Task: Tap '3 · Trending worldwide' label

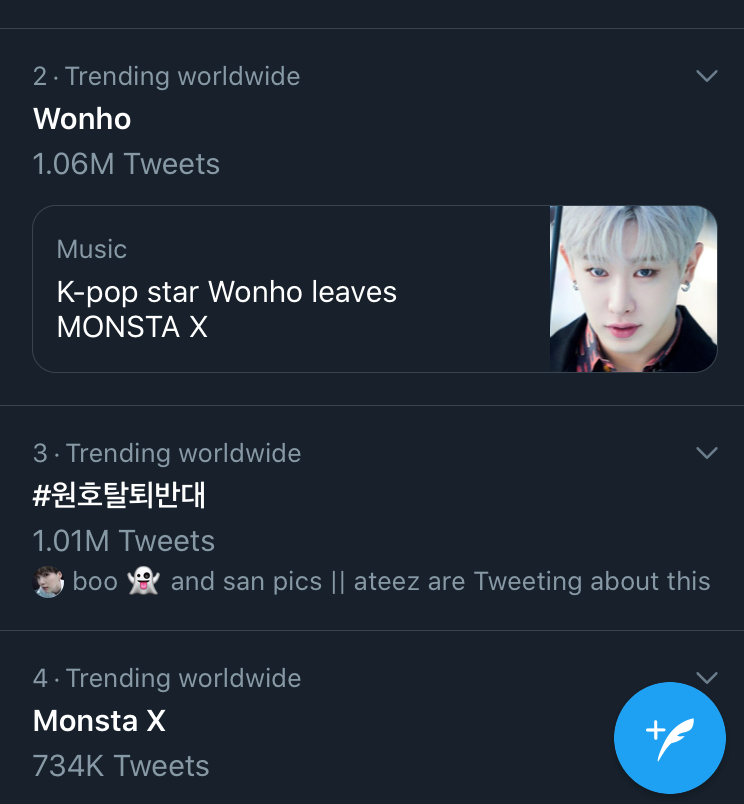Action: [x=167, y=453]
